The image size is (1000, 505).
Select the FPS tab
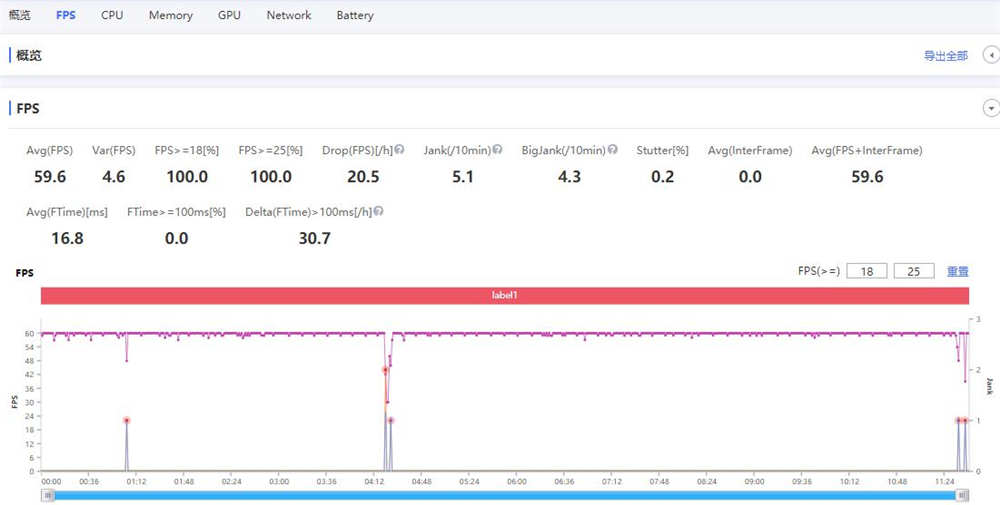pos(66,15)
